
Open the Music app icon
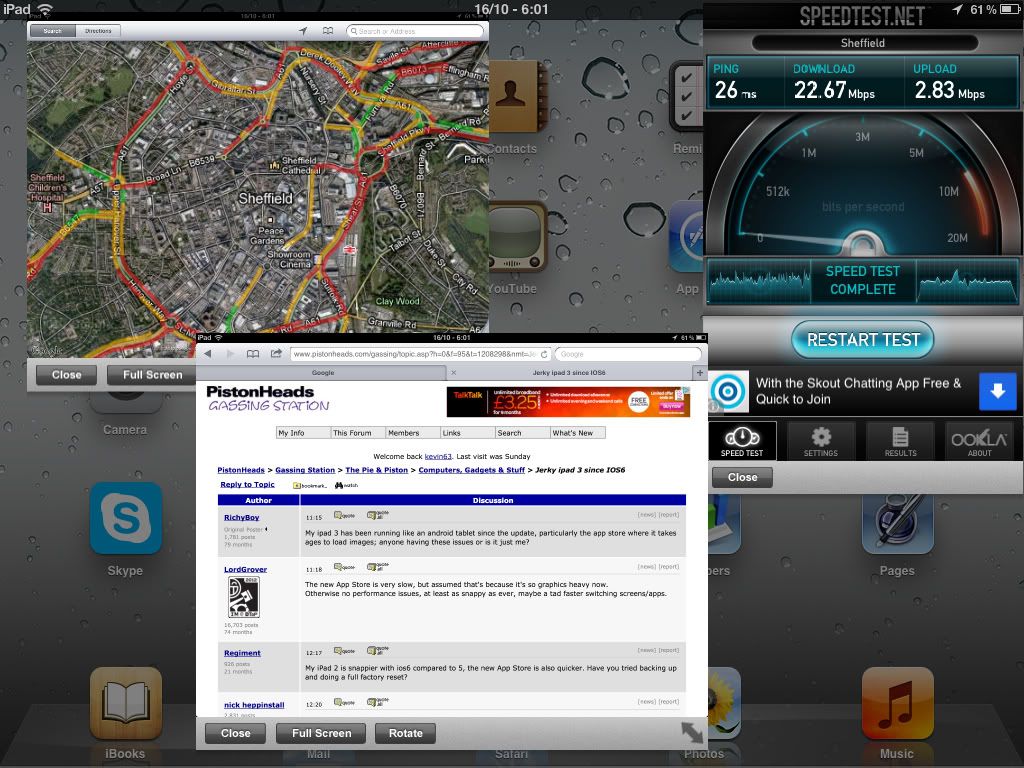pyautogui.click(x=897, y=703)
